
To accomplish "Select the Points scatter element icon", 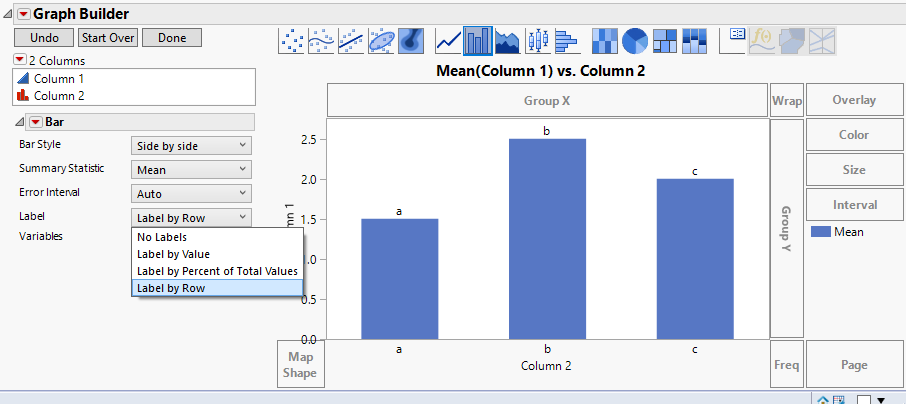I will coord(291,40).
